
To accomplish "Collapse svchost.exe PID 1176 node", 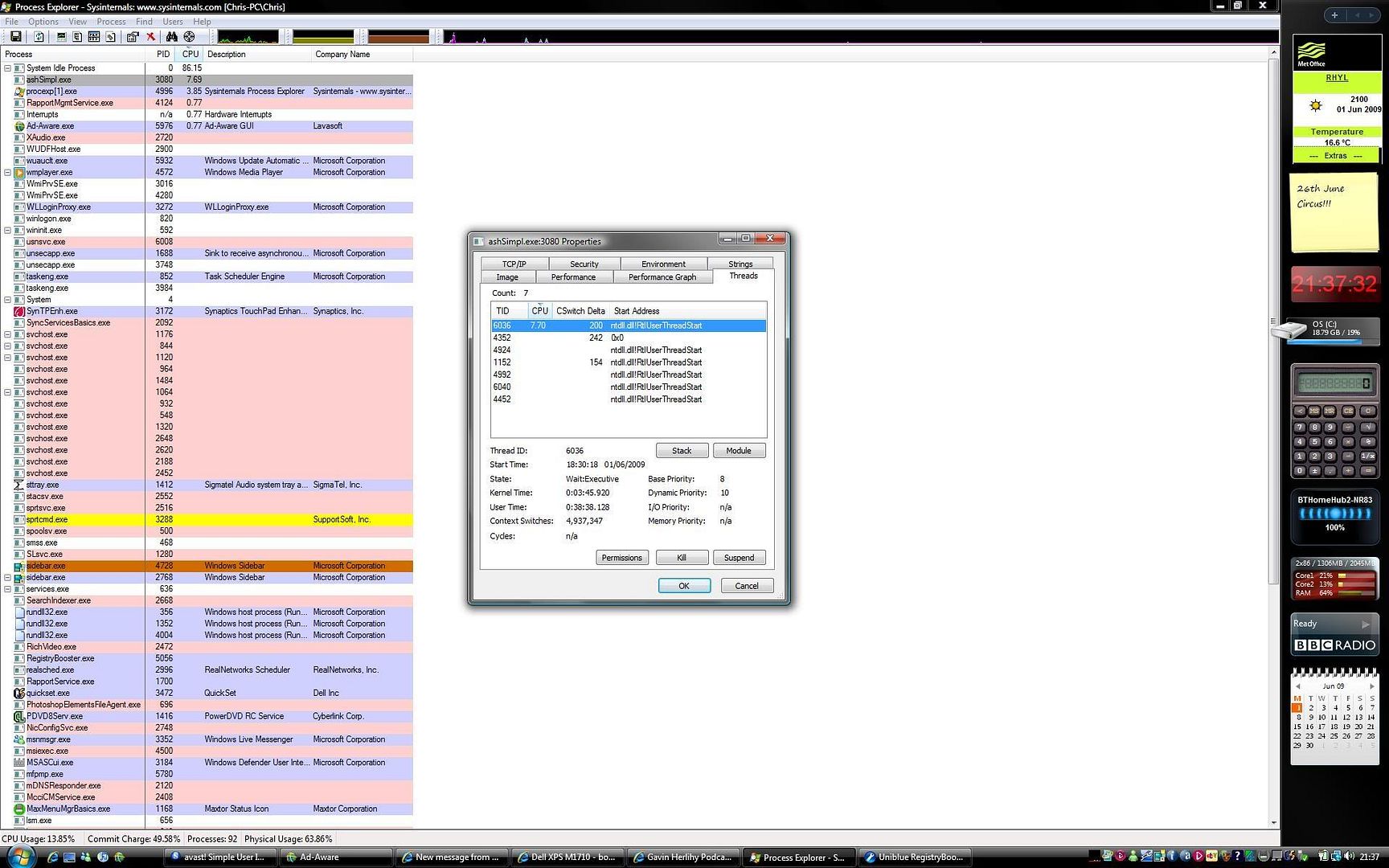I will (8, 334).
